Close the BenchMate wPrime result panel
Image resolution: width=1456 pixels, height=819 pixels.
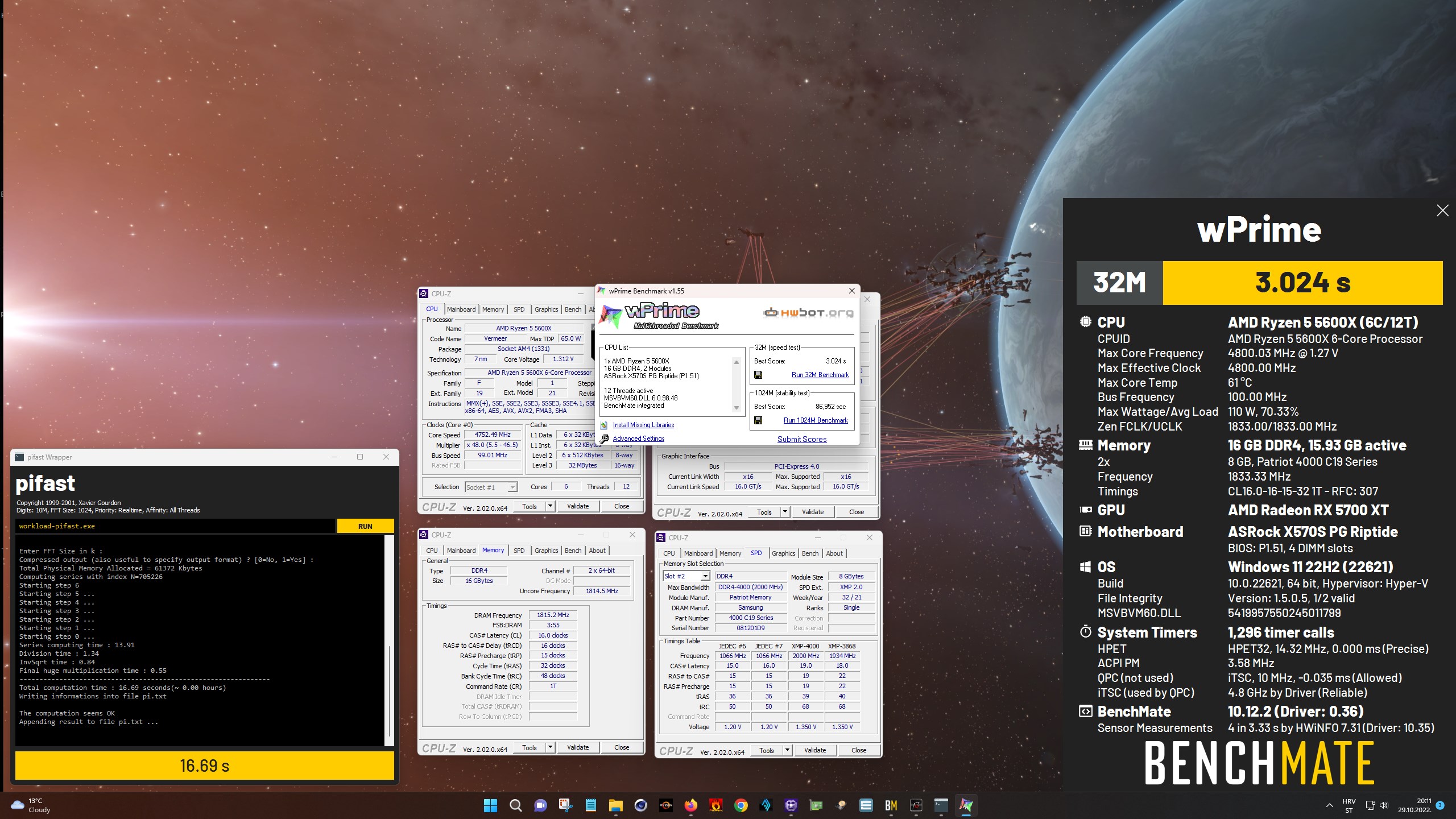point(1442,211)
